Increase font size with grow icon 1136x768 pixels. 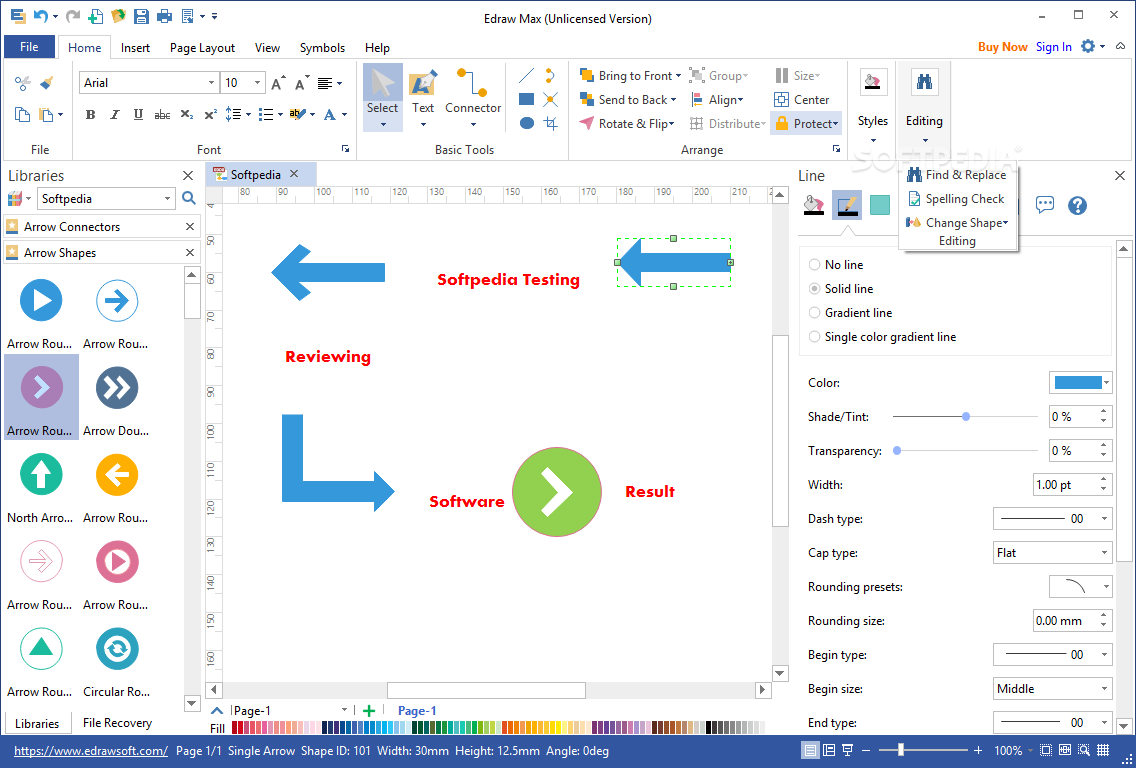(278, 83)
